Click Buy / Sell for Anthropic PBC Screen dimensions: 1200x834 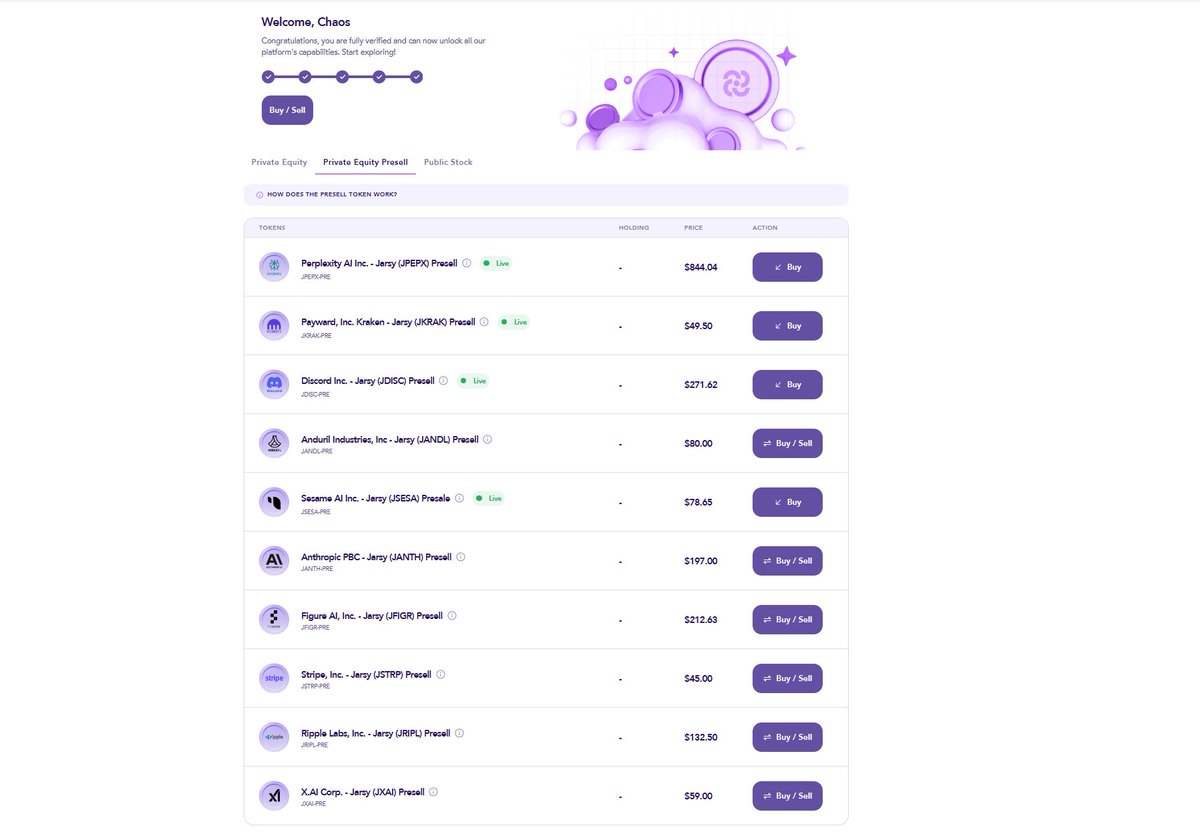[787, 561]
